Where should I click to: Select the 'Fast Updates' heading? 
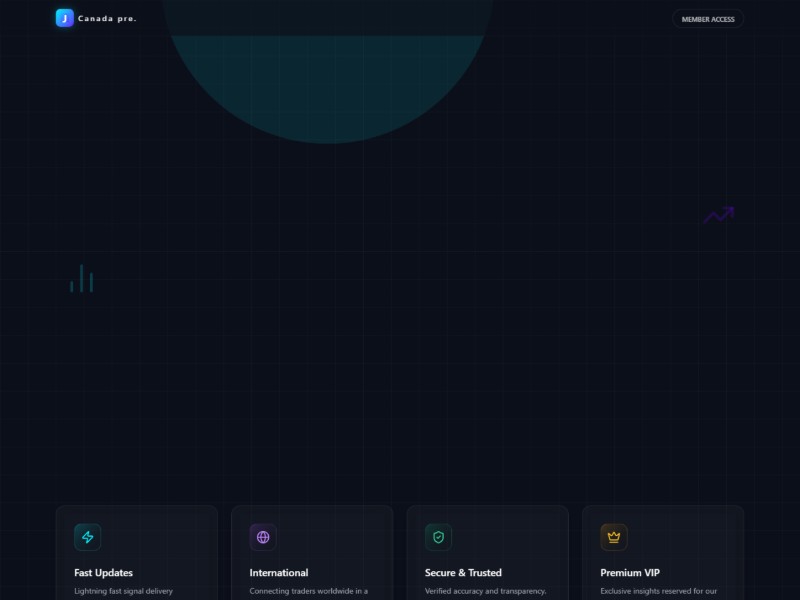[103, 573]
